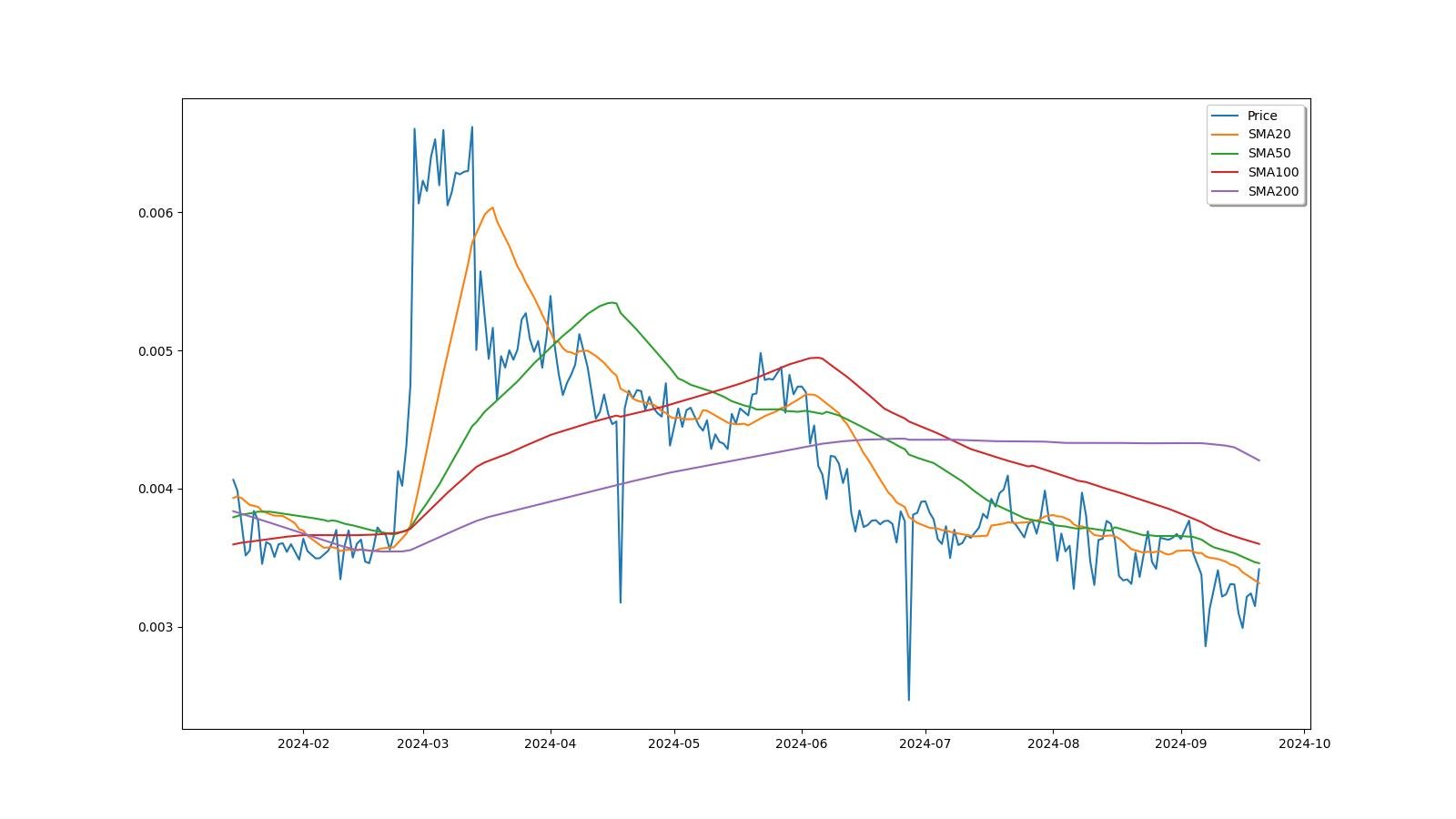Click the green SMA50 peak in mid-April

click(x=613, y=302)
